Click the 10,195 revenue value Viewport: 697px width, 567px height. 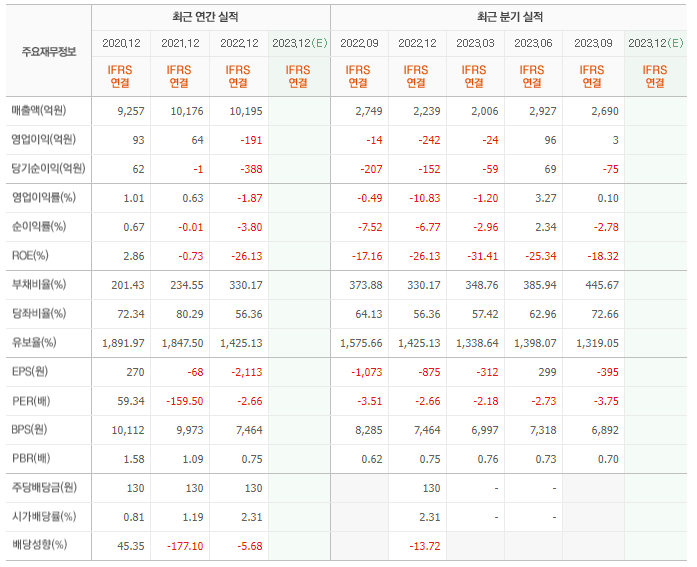[x=246, y=111]
